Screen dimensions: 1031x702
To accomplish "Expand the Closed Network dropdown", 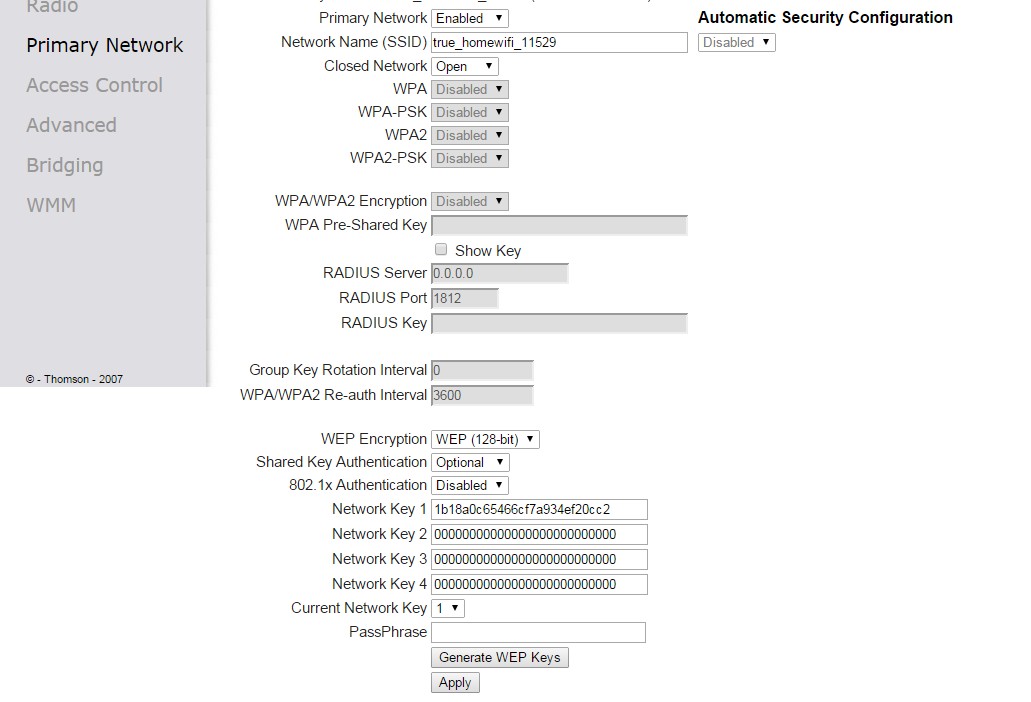I will tap(465, 66).
